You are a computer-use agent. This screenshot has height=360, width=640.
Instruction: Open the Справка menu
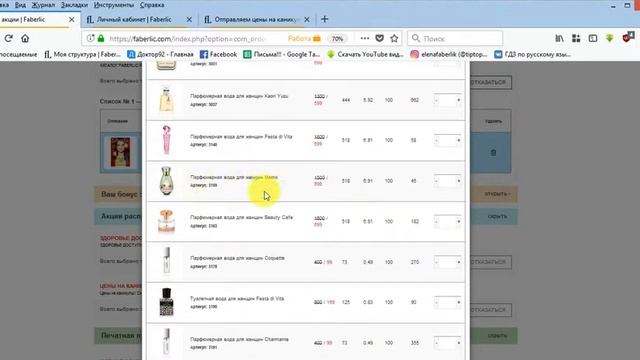pos(152,5)
